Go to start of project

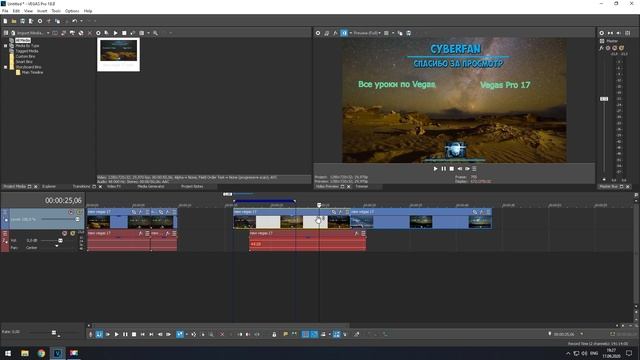tap(142, 334)
